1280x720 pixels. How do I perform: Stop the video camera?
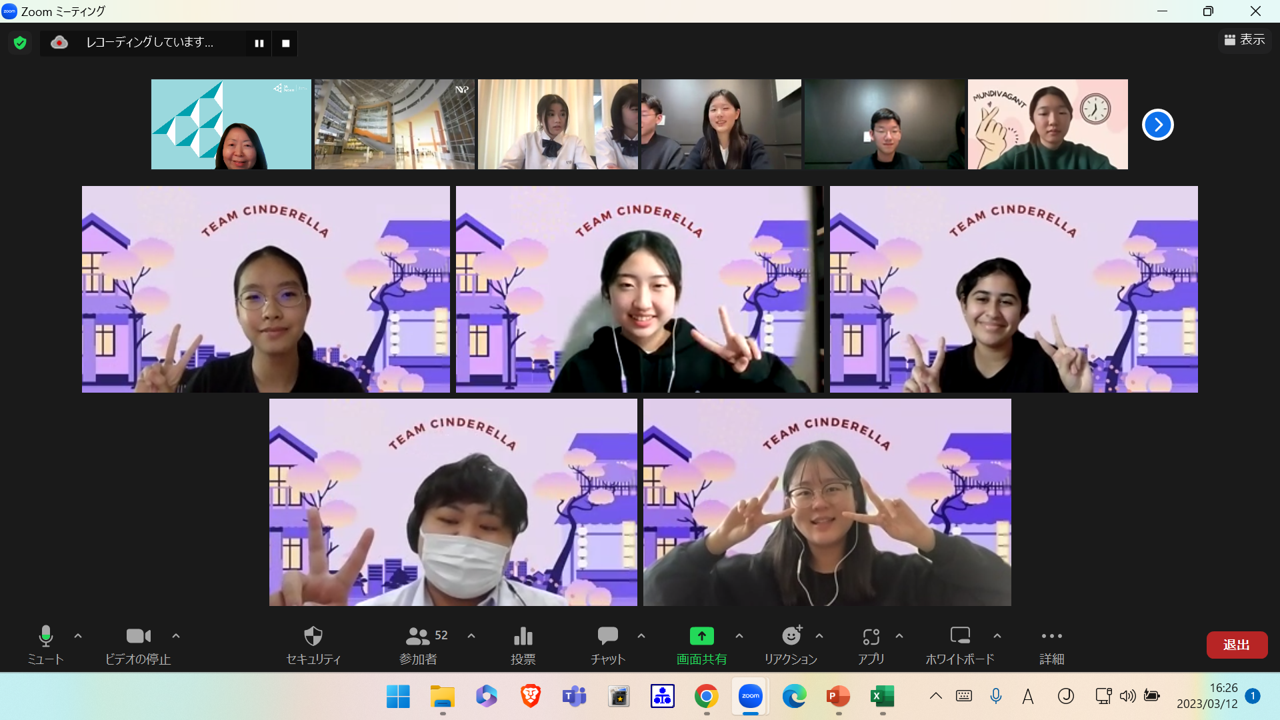coord(138,637)
